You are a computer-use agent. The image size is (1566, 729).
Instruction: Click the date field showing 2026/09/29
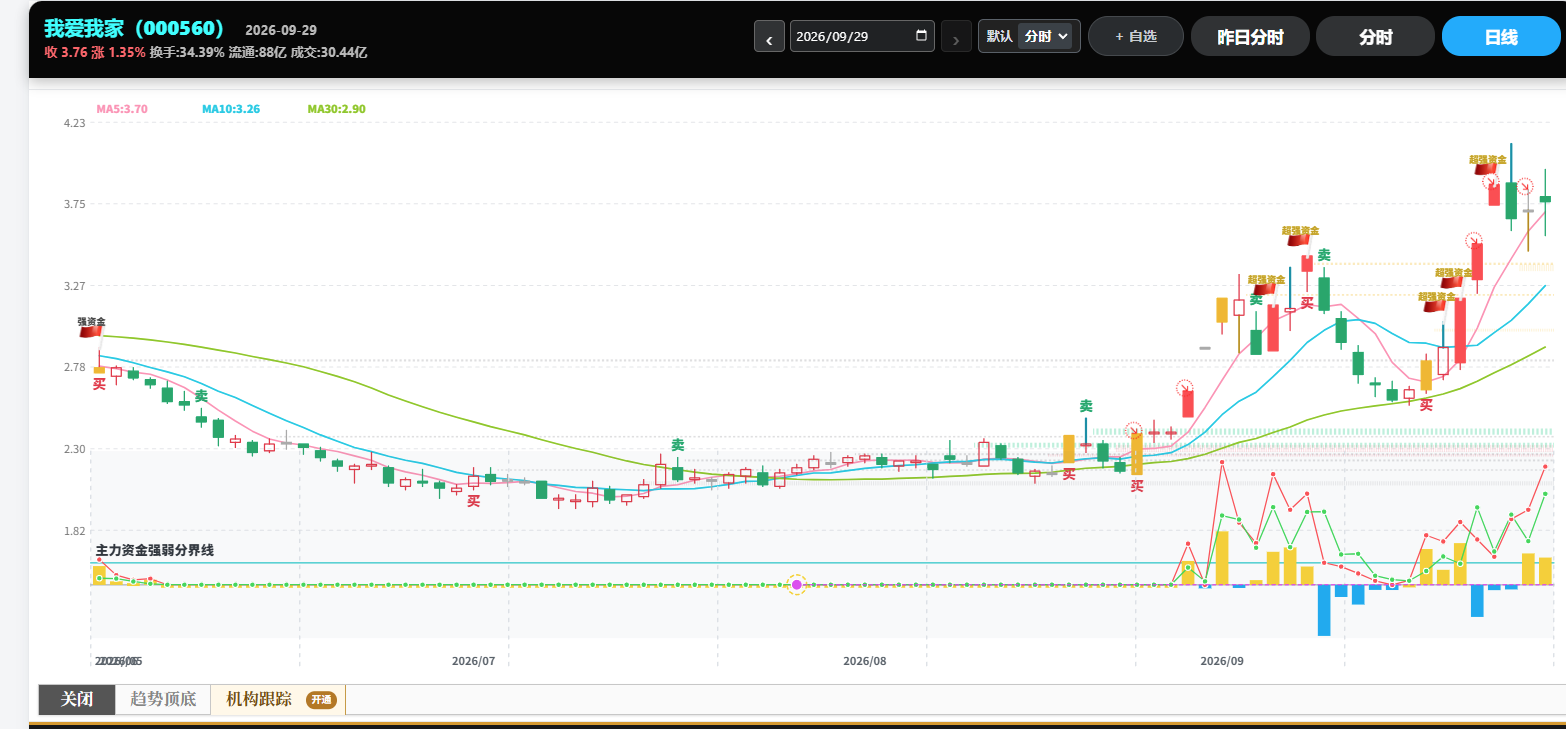(x=862, y=36)
